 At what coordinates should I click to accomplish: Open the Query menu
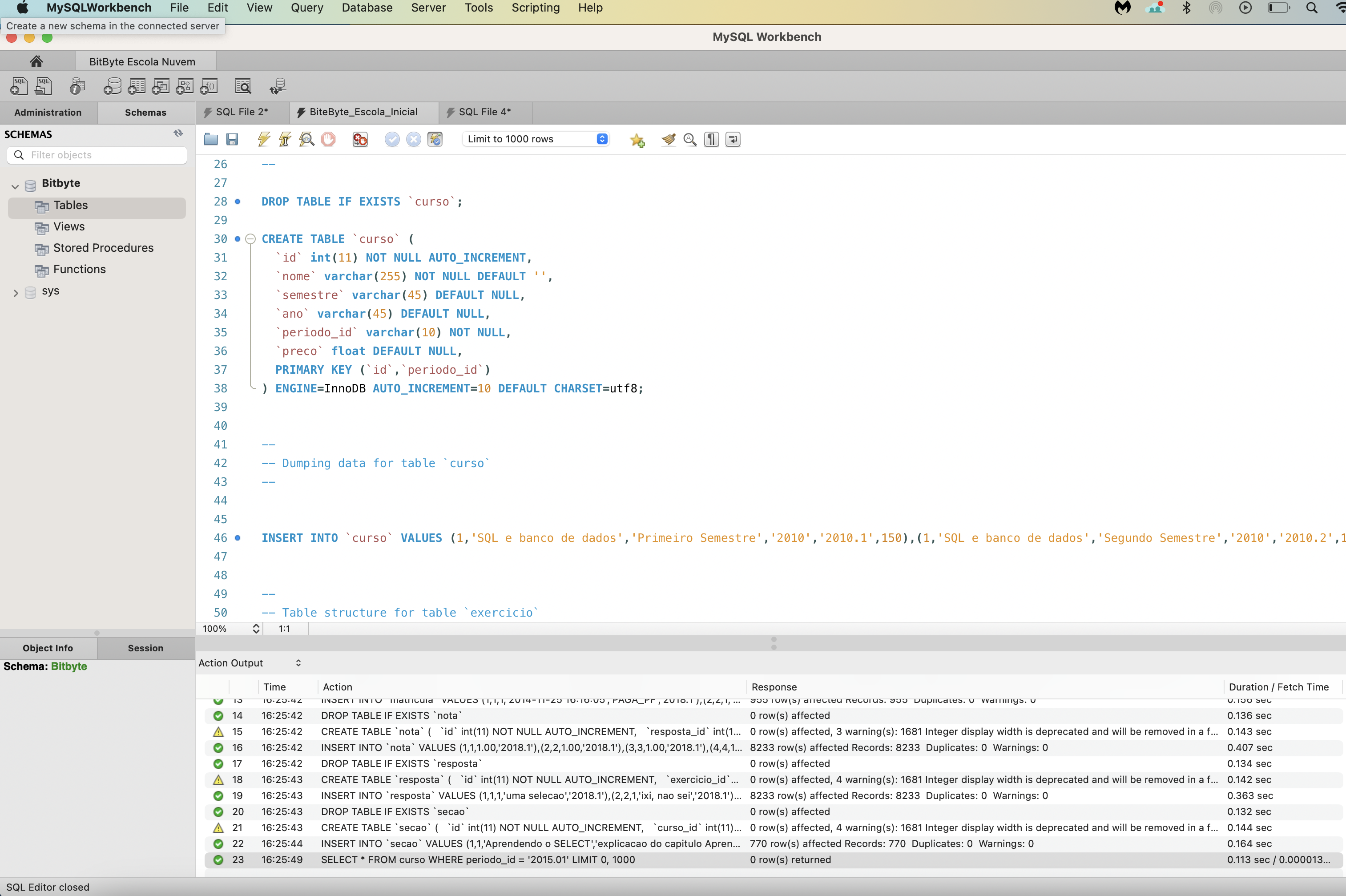pyautogui.click(x=307, y=8)
